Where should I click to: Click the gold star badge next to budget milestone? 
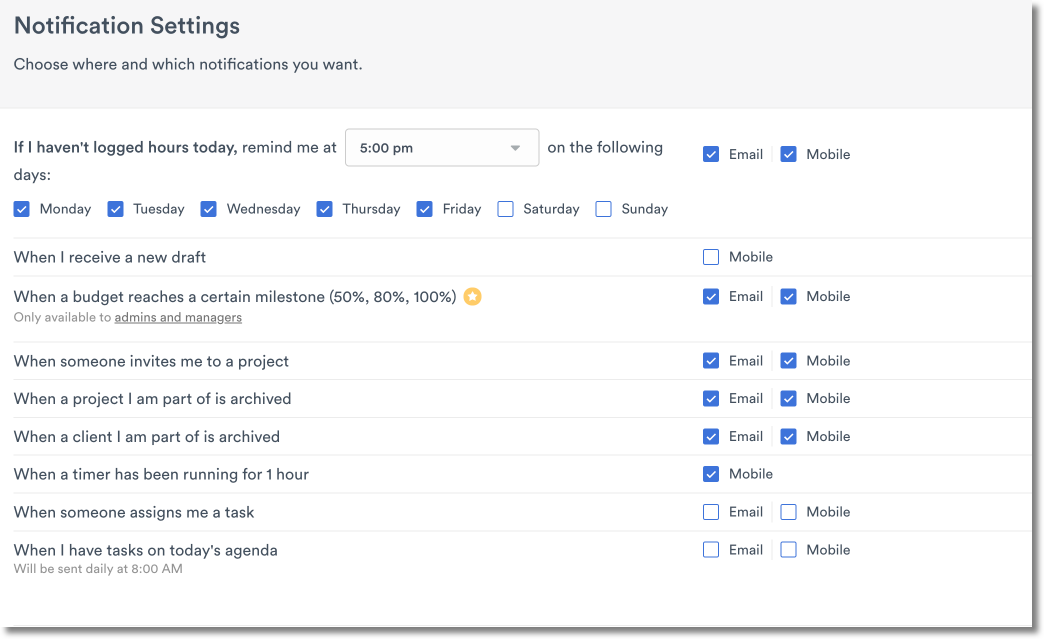click(472, 296)
